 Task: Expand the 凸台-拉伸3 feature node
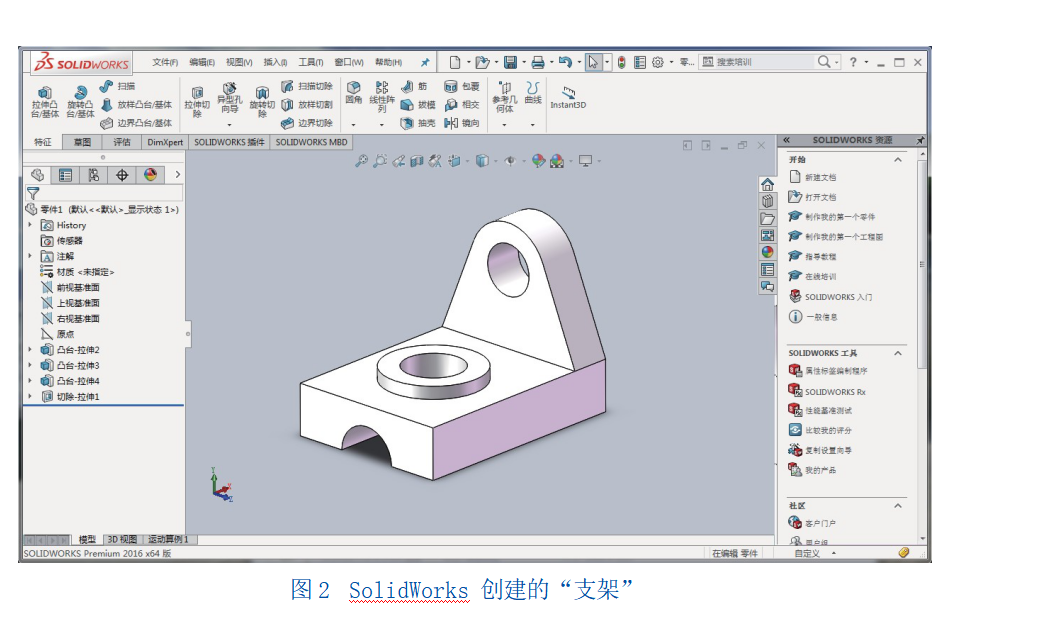30,365
